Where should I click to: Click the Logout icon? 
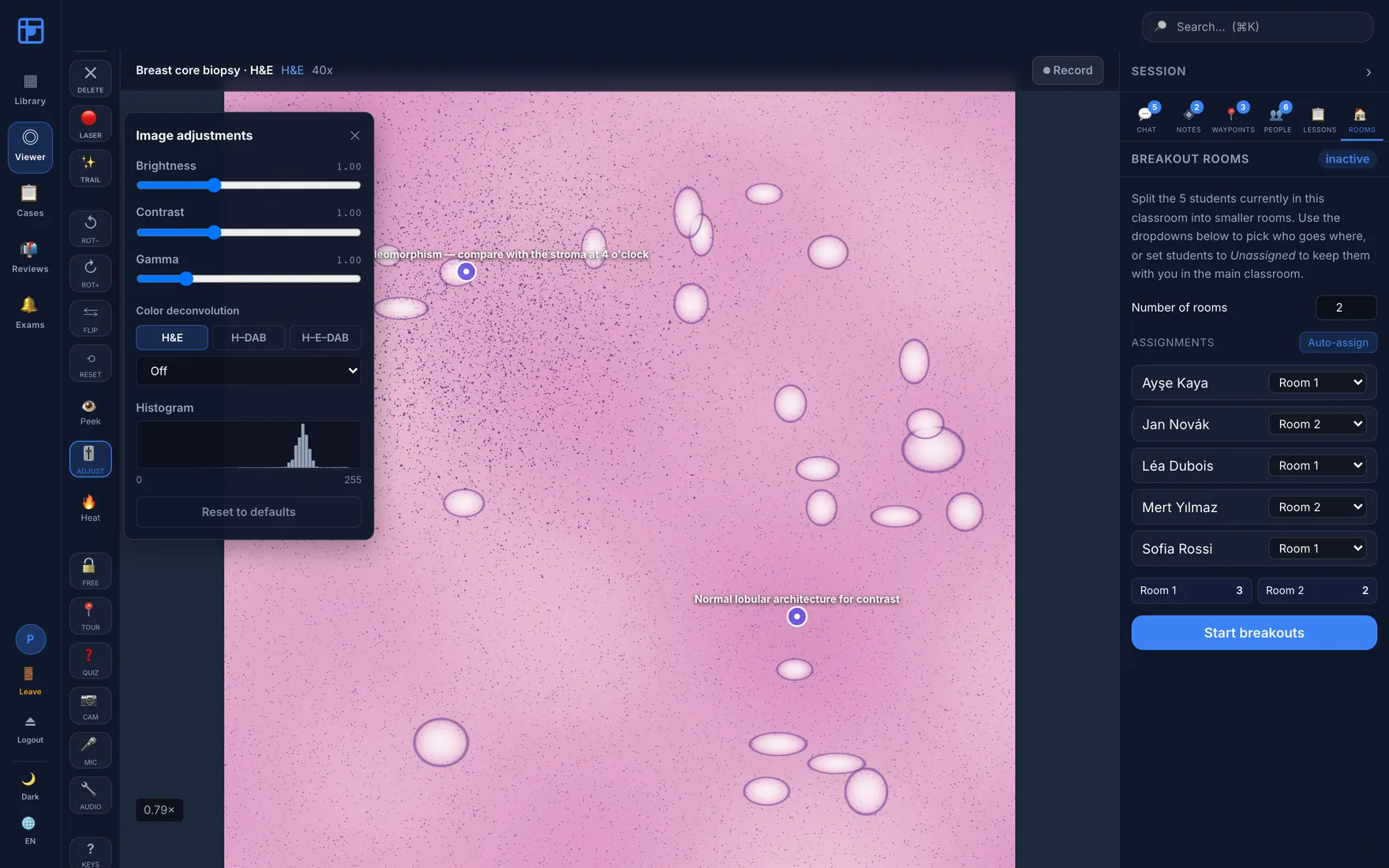coord(30,730)
